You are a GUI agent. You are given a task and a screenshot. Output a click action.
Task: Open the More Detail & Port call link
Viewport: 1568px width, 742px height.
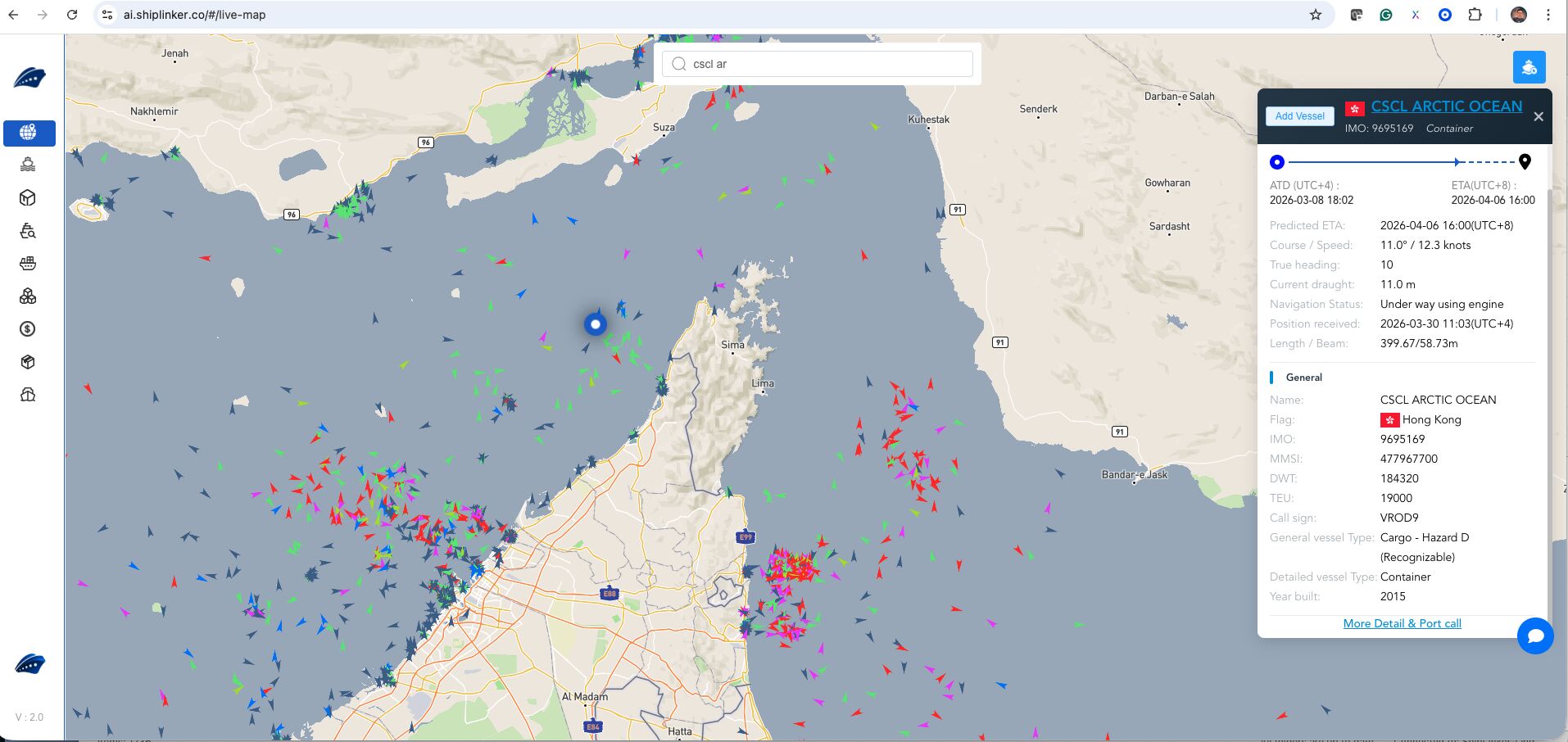(1402, 623)
